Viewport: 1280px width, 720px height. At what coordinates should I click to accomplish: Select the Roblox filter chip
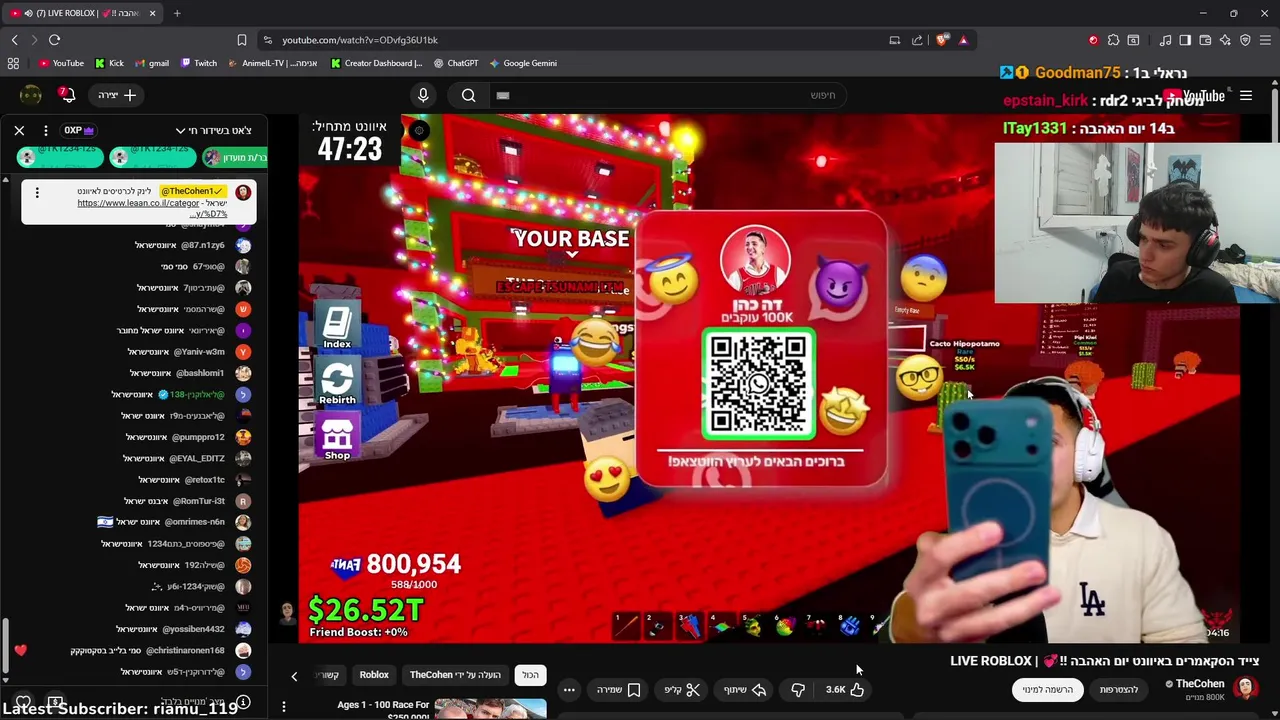pyautogui.click(x=374, y=675)
